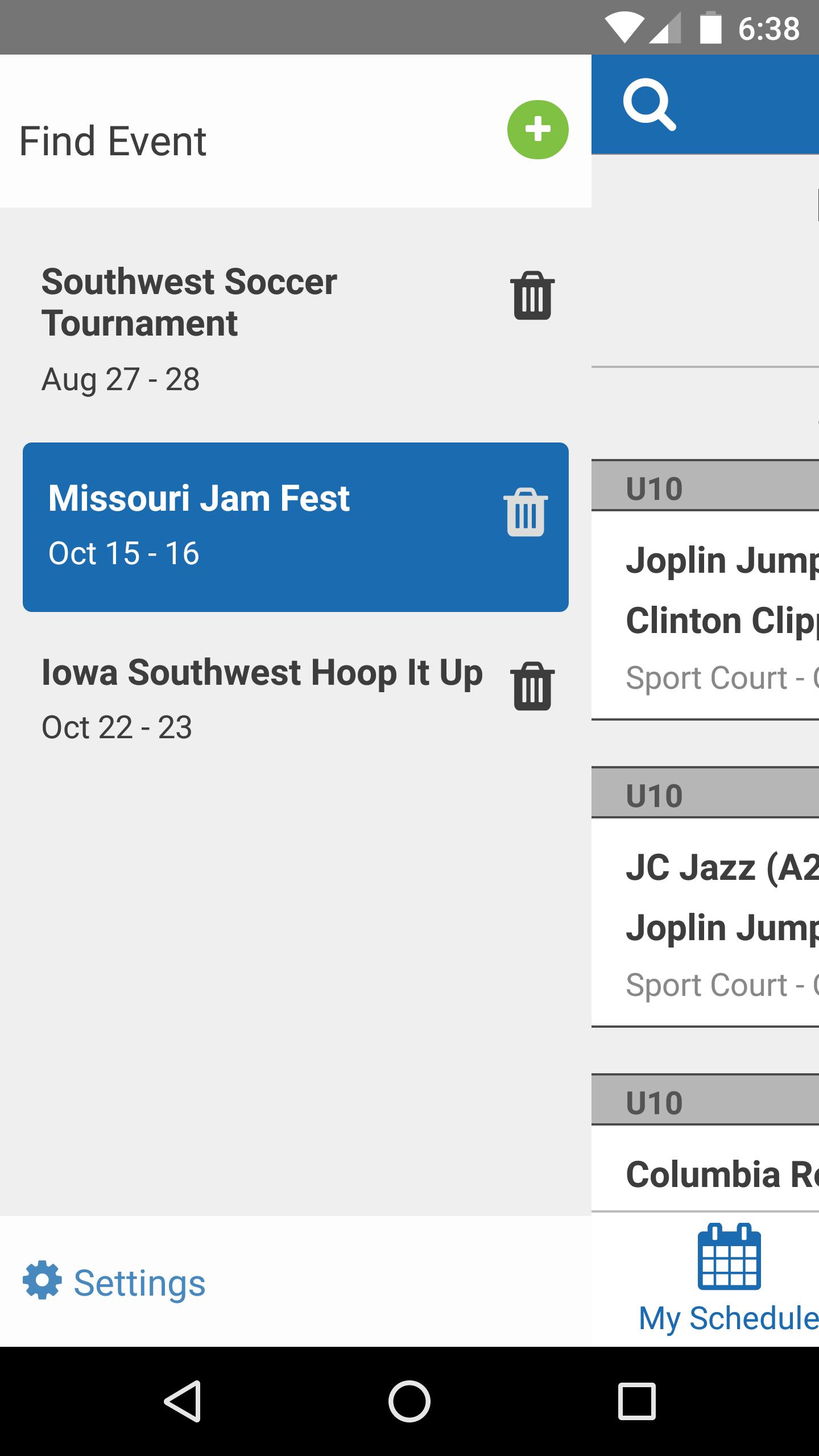Tap the Android back navigation button
This screenshot has height=1456, width=819.
(x=183, y=1401)
